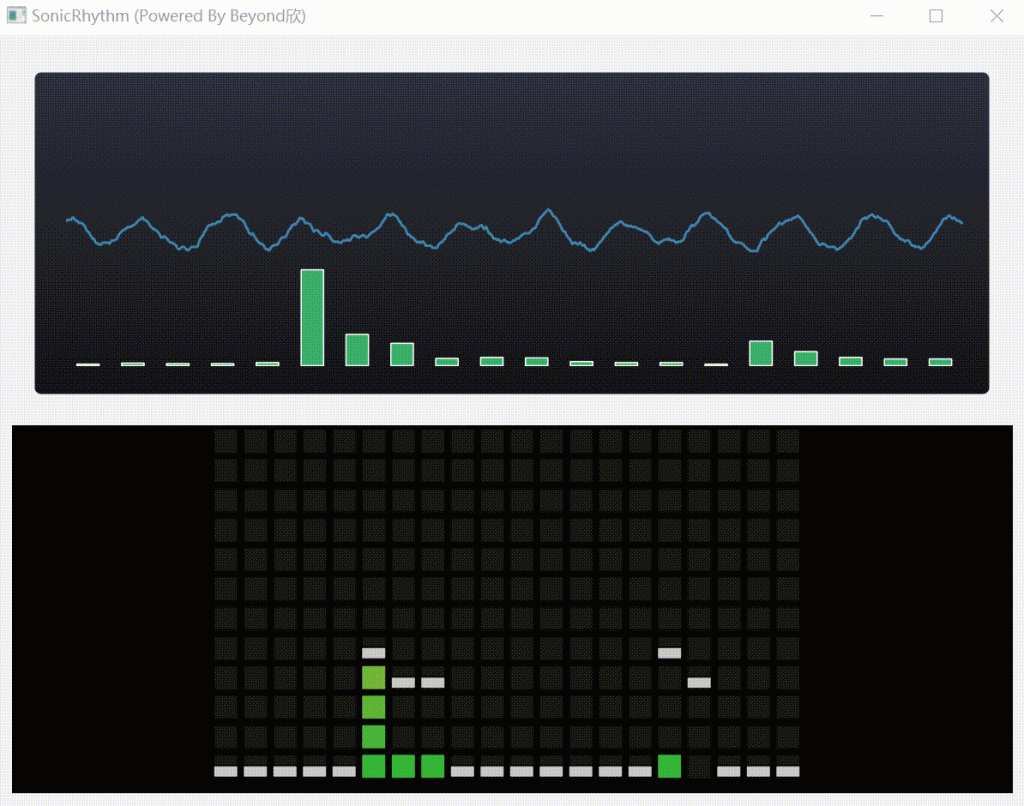Image resolution: width=1024 pixels, height=806 pixels.
Task: Click the bottom-right white LED marker
Action: [x=788, y=771]
